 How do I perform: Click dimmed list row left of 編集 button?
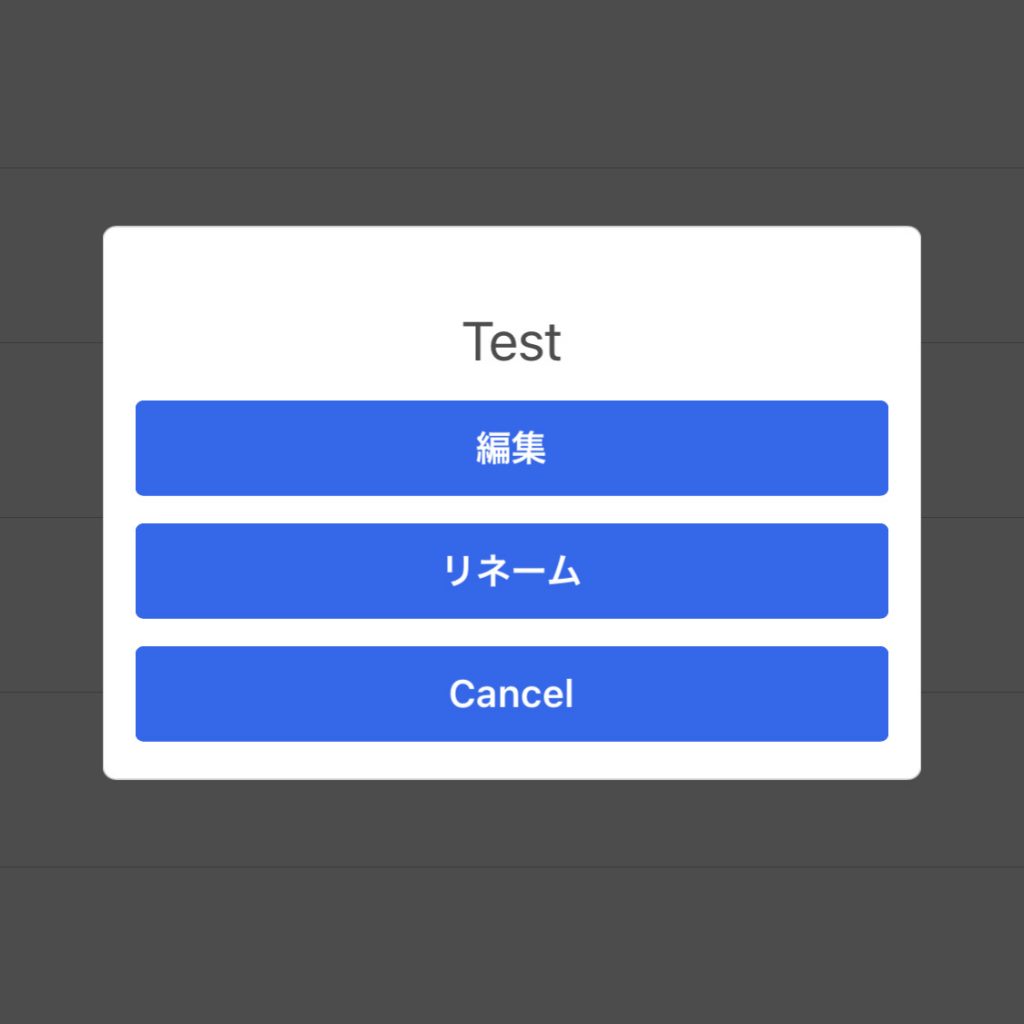tap(51, 430)
